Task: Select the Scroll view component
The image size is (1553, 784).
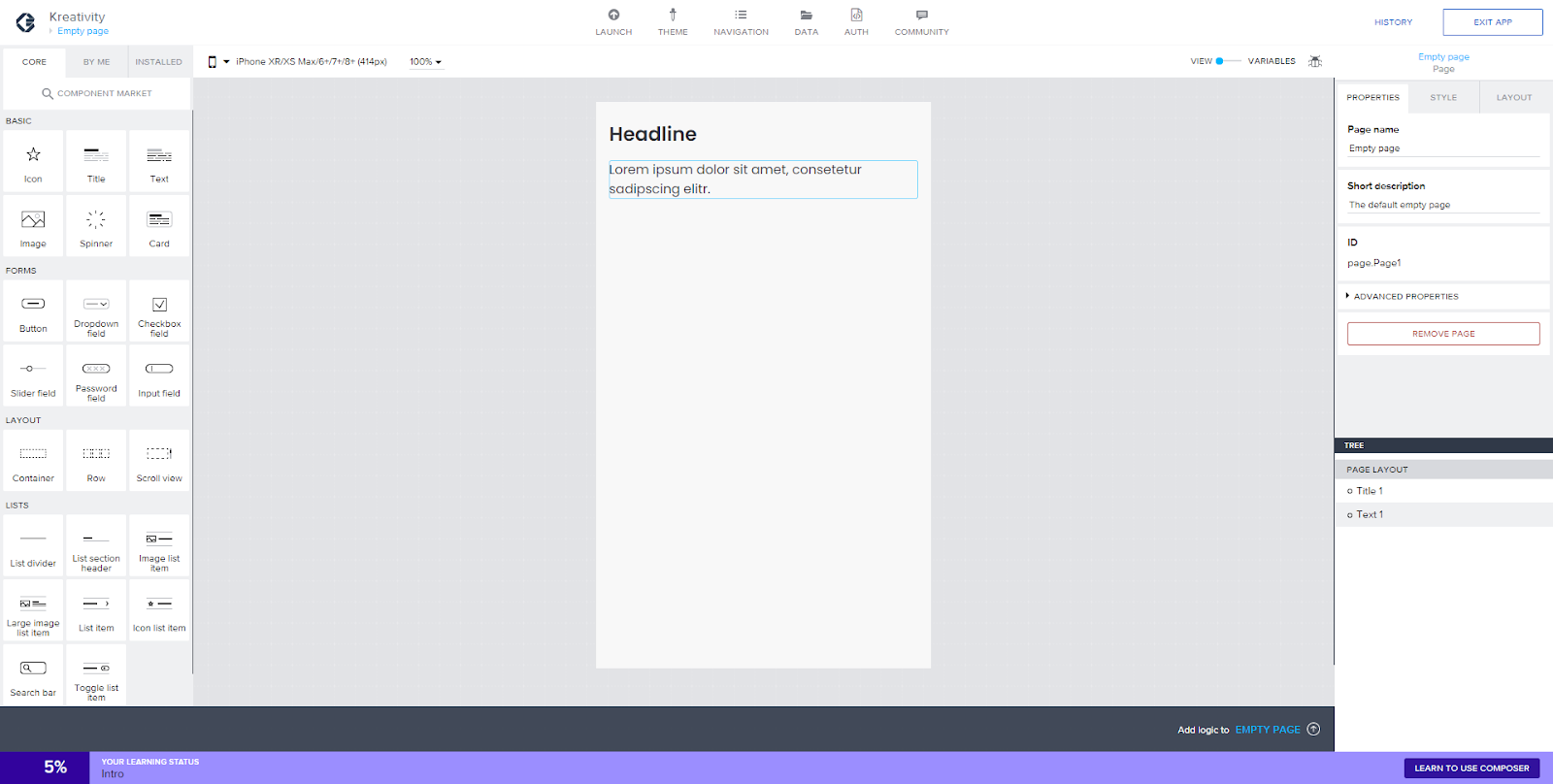Action: [x=159, y=460]
